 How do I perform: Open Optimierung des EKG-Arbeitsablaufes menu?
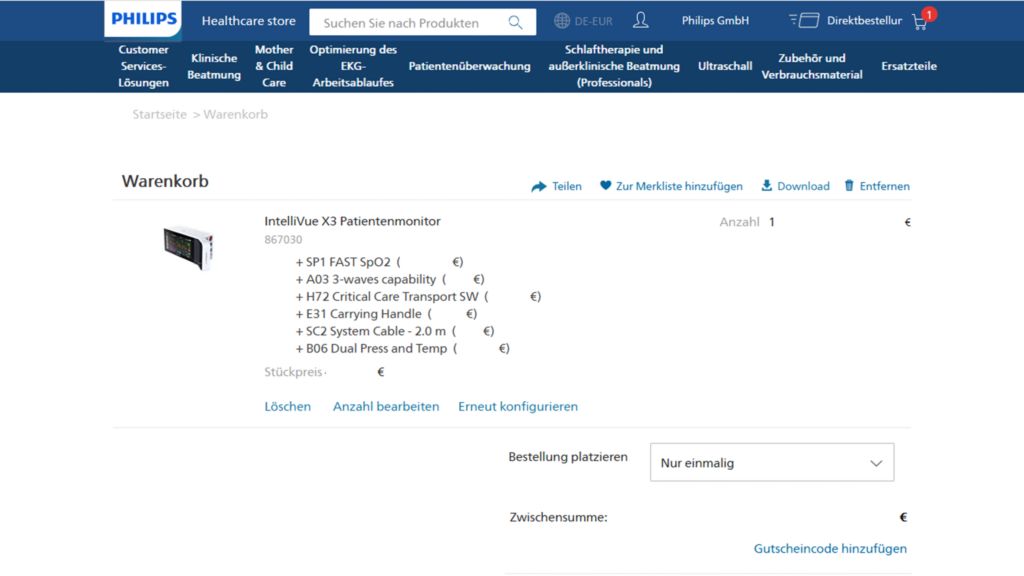(353, 66)
